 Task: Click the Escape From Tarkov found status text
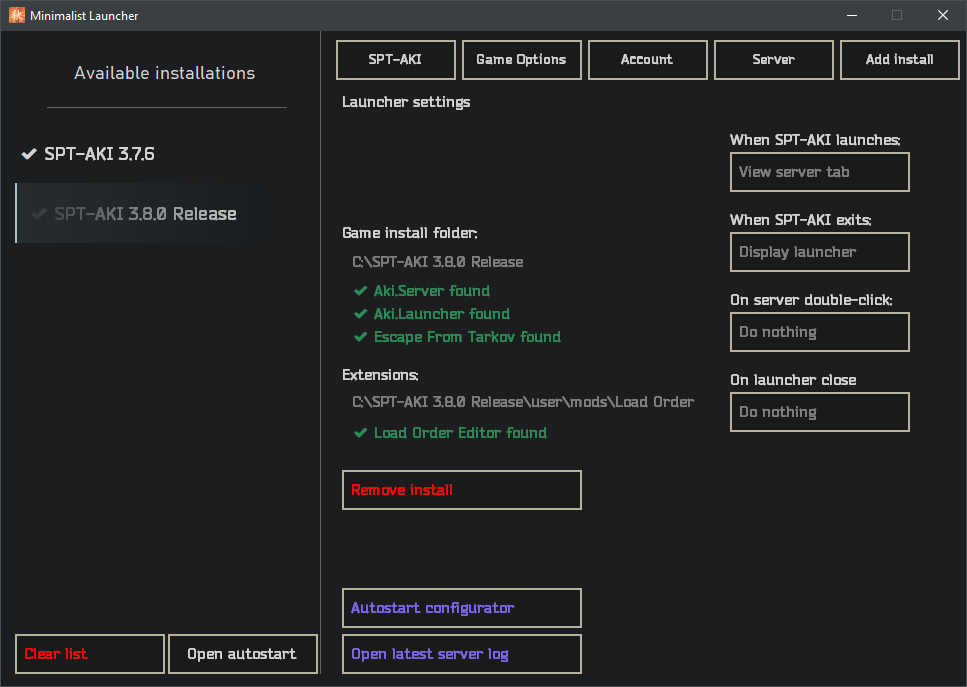(467, 337)
